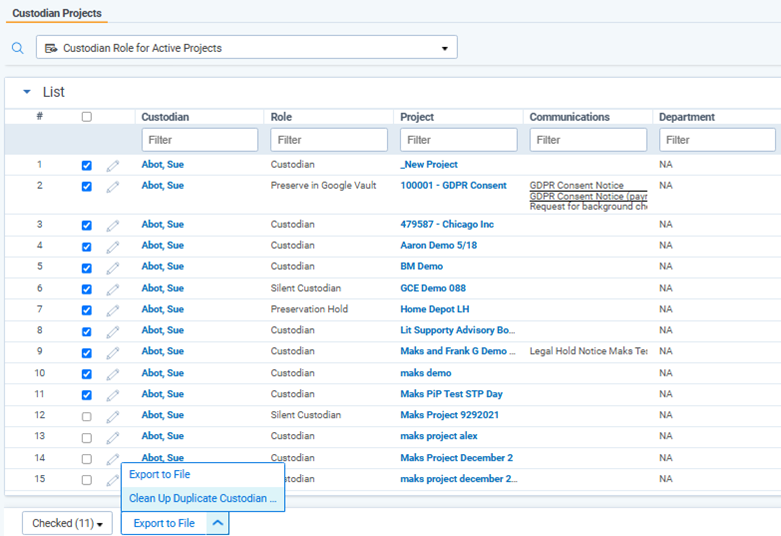This screenshot has width=781, height=536.
Task: Click the Custodian column filter field
Action: tap(200, 139)
